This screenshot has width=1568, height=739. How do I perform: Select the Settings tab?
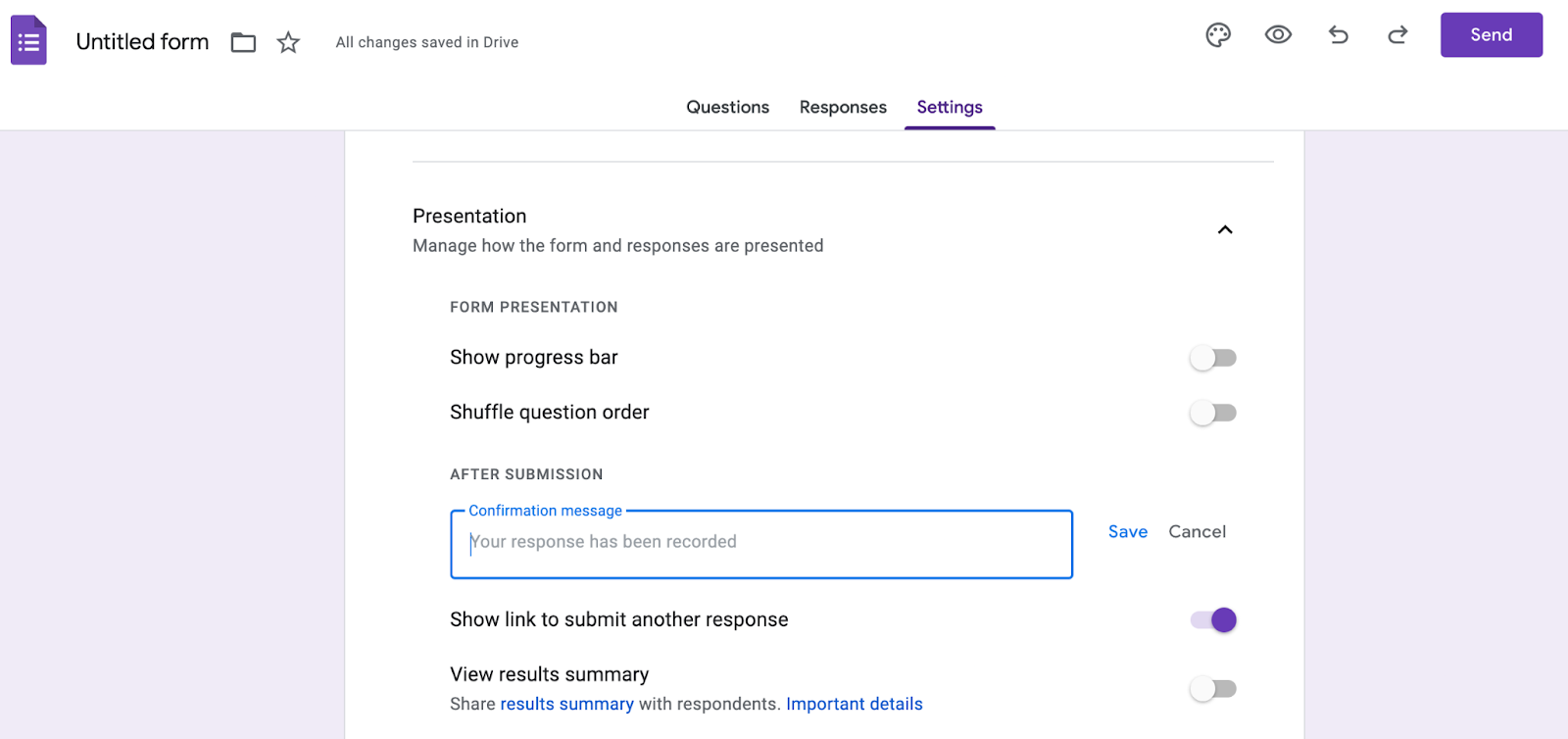[950, 107]
